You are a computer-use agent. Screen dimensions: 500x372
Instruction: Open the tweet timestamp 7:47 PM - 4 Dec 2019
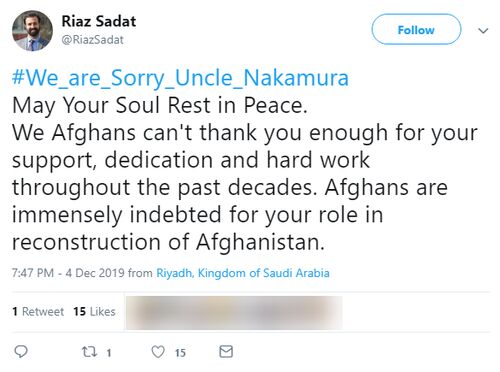click(68, 273)
